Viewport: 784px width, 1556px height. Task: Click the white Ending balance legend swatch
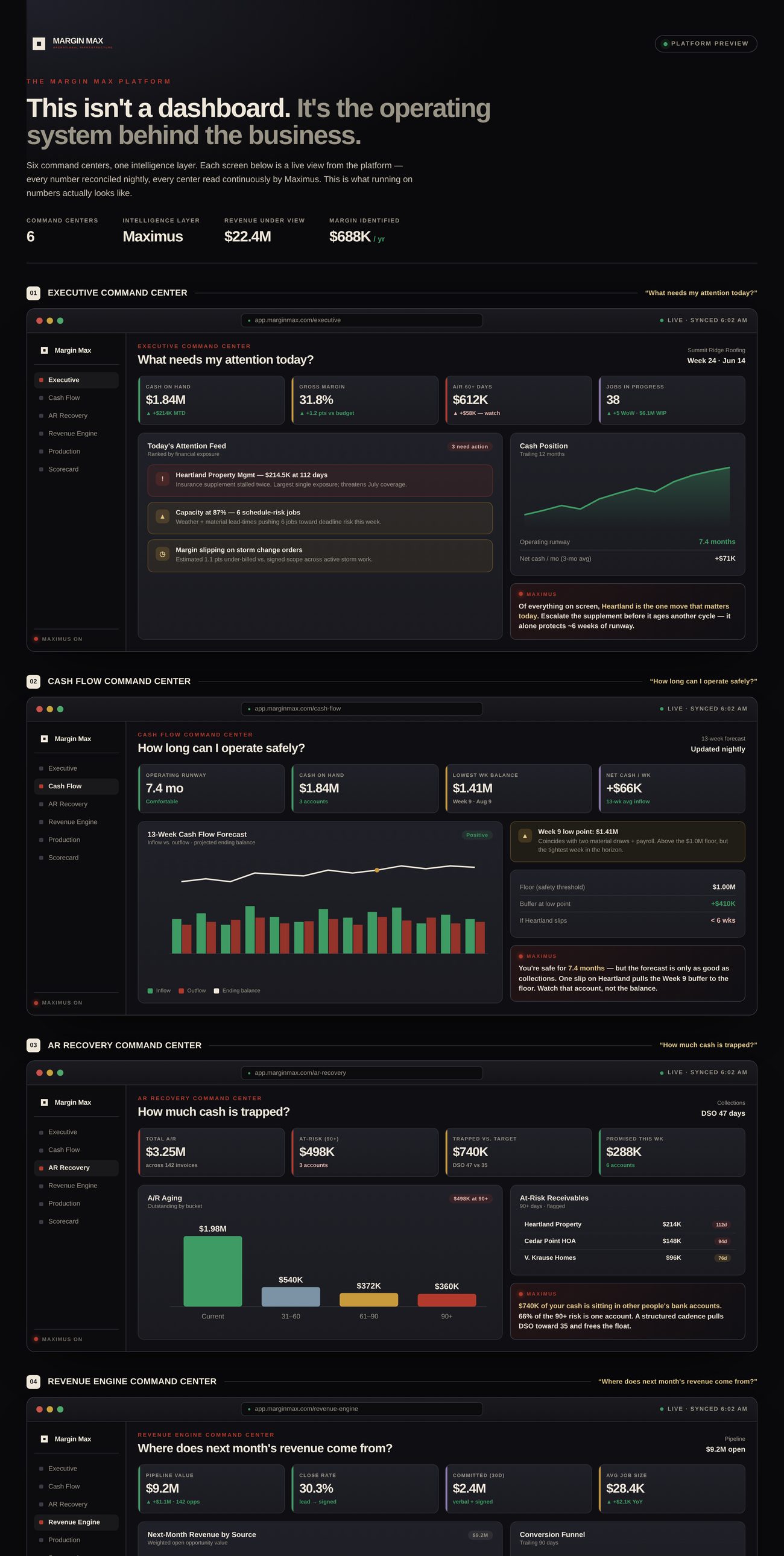point(217,991)
